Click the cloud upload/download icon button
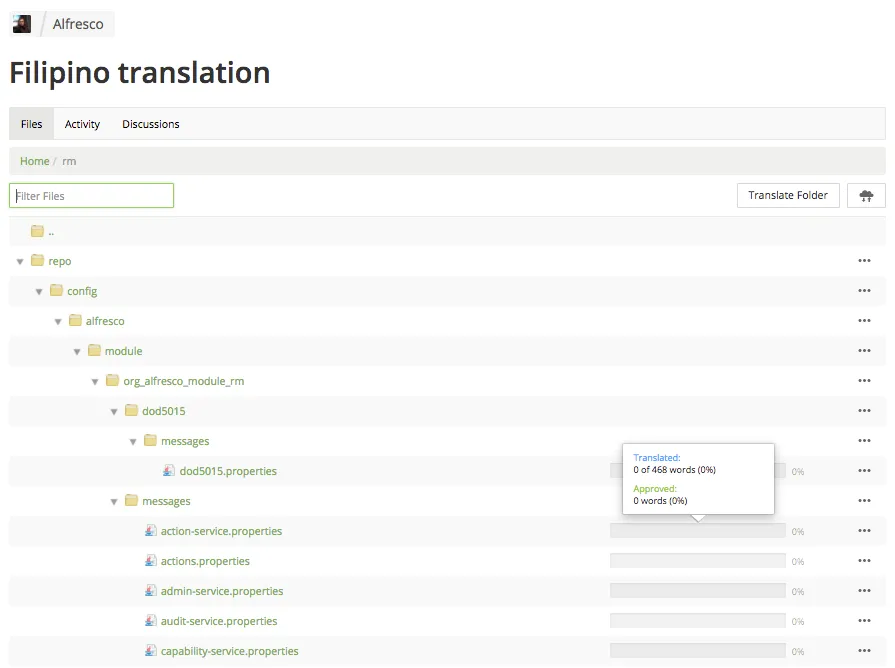895x668 pixels. click(x=866, y=196)
